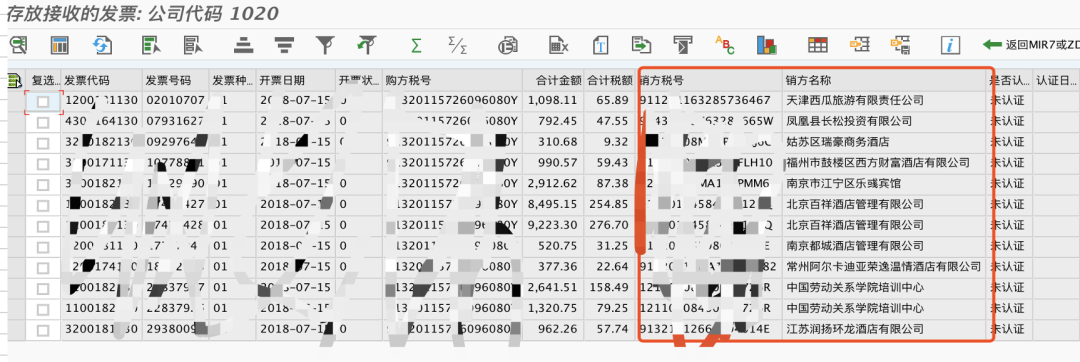Show the bar chart graphic icon
The width and height of the screenshot is (1080, 362).
[x=767, y=46]
